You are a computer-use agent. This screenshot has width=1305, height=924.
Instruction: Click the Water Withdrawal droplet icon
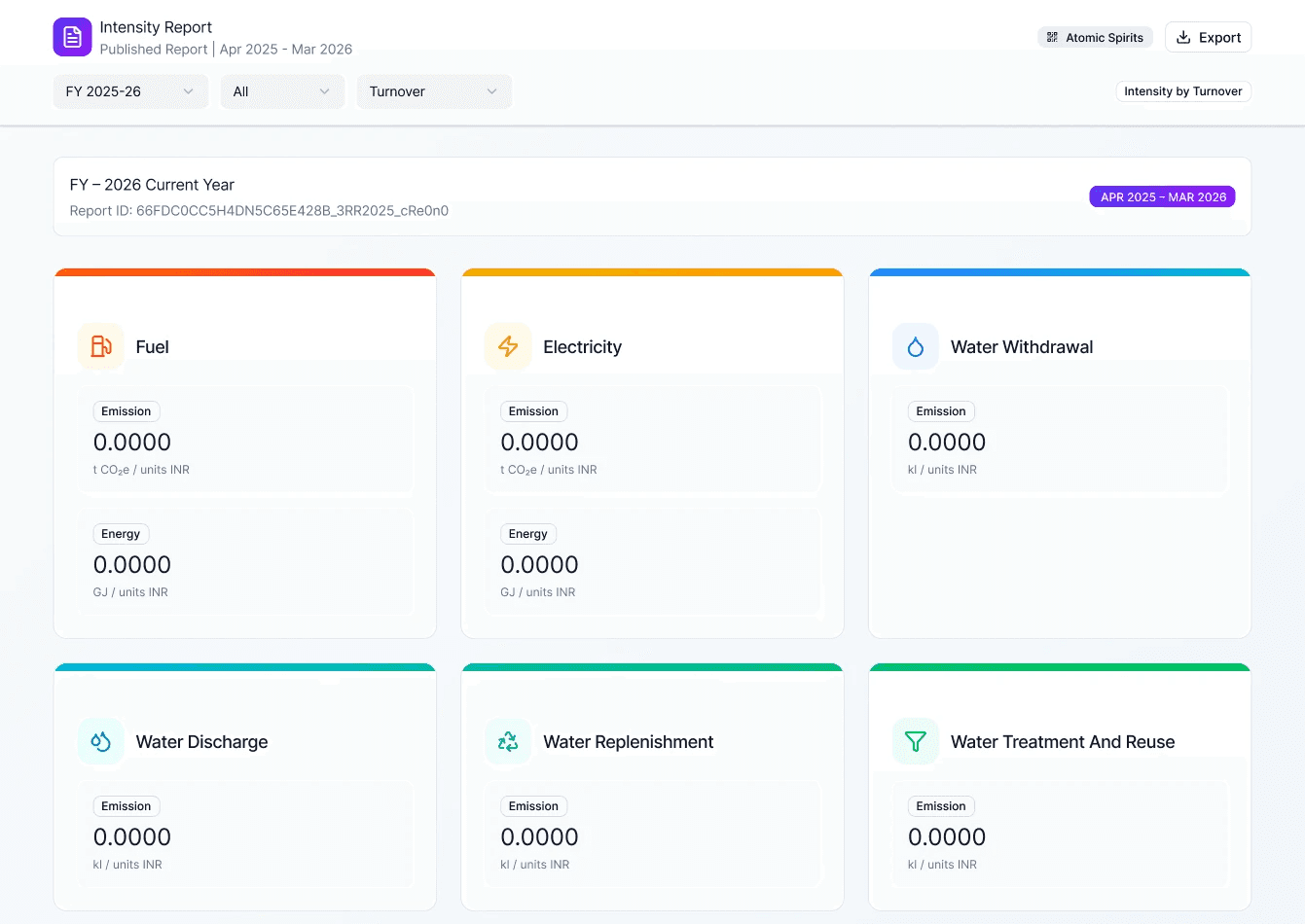916,346
